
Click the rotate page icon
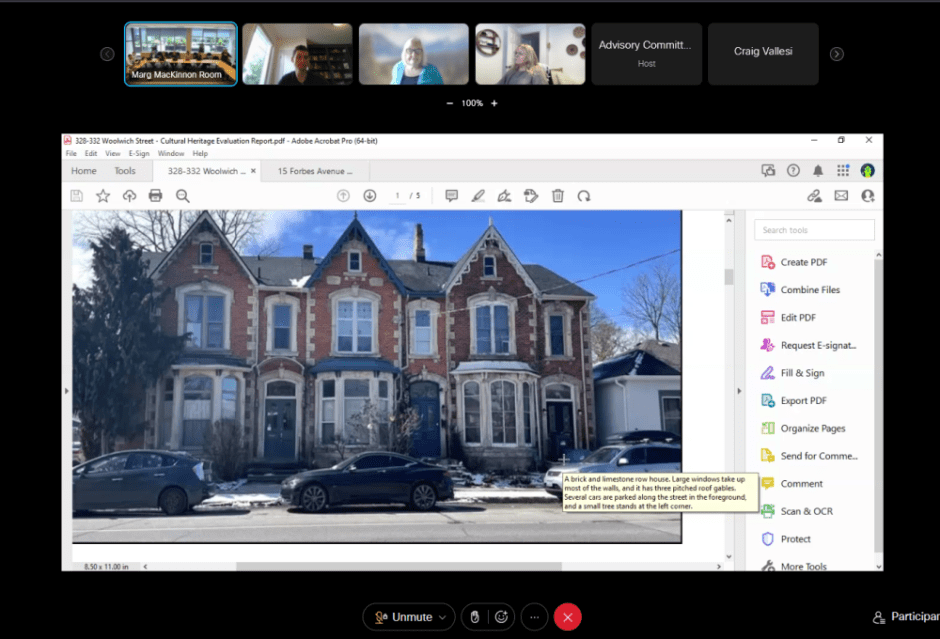[x=584, y=196]
